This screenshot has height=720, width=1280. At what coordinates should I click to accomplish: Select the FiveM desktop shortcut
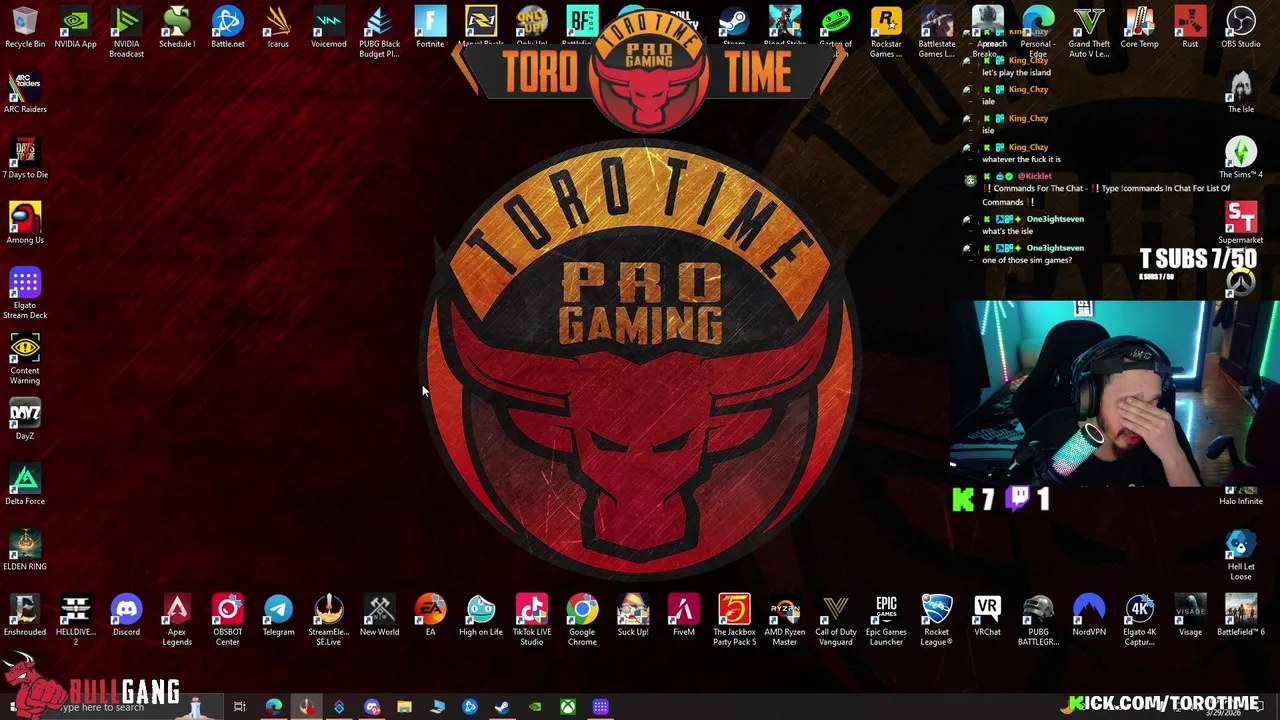click(x=683, y=616)
